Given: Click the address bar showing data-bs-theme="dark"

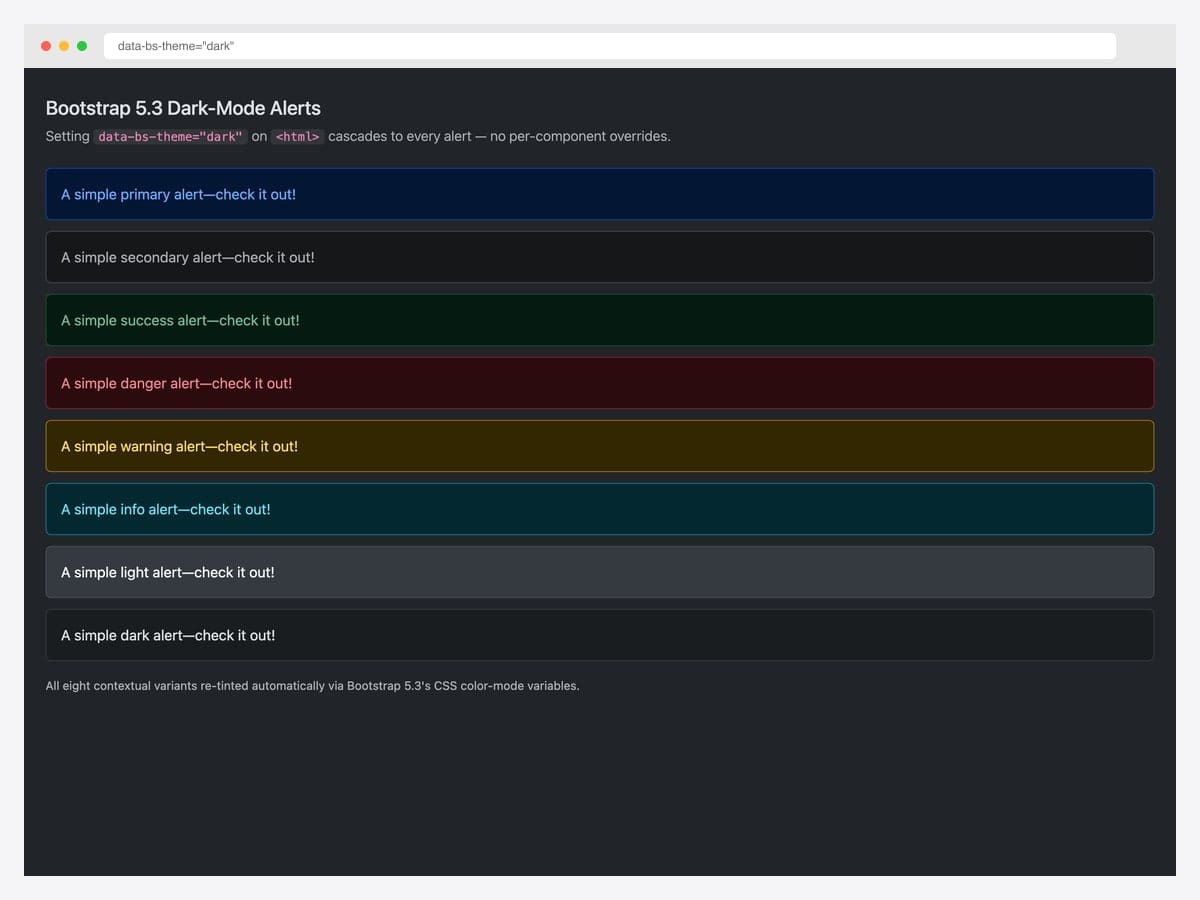Looking at the screenshot, I should pyautogui.click(x=609, y=46).
